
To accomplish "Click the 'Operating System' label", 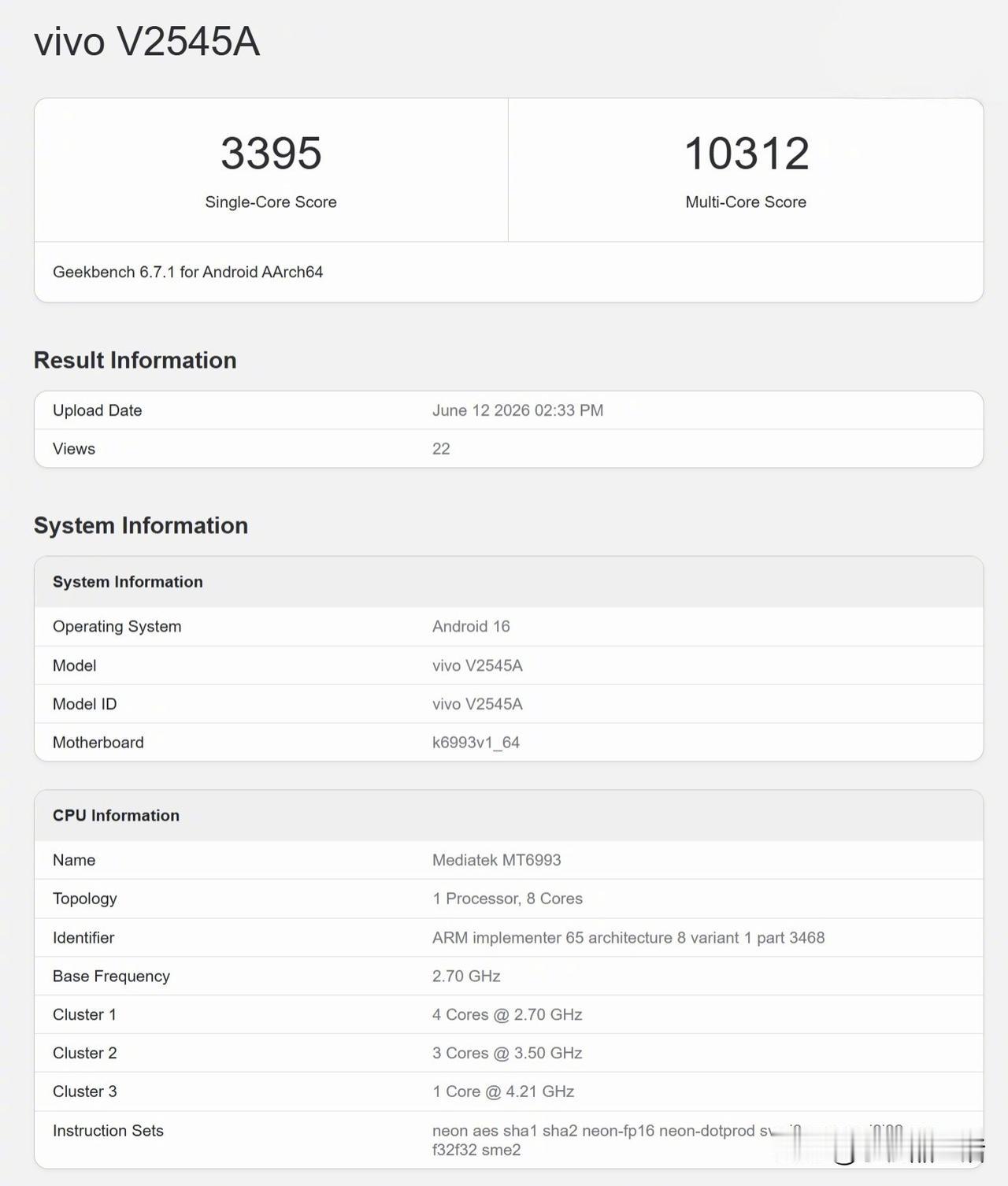I will point(117,626).
